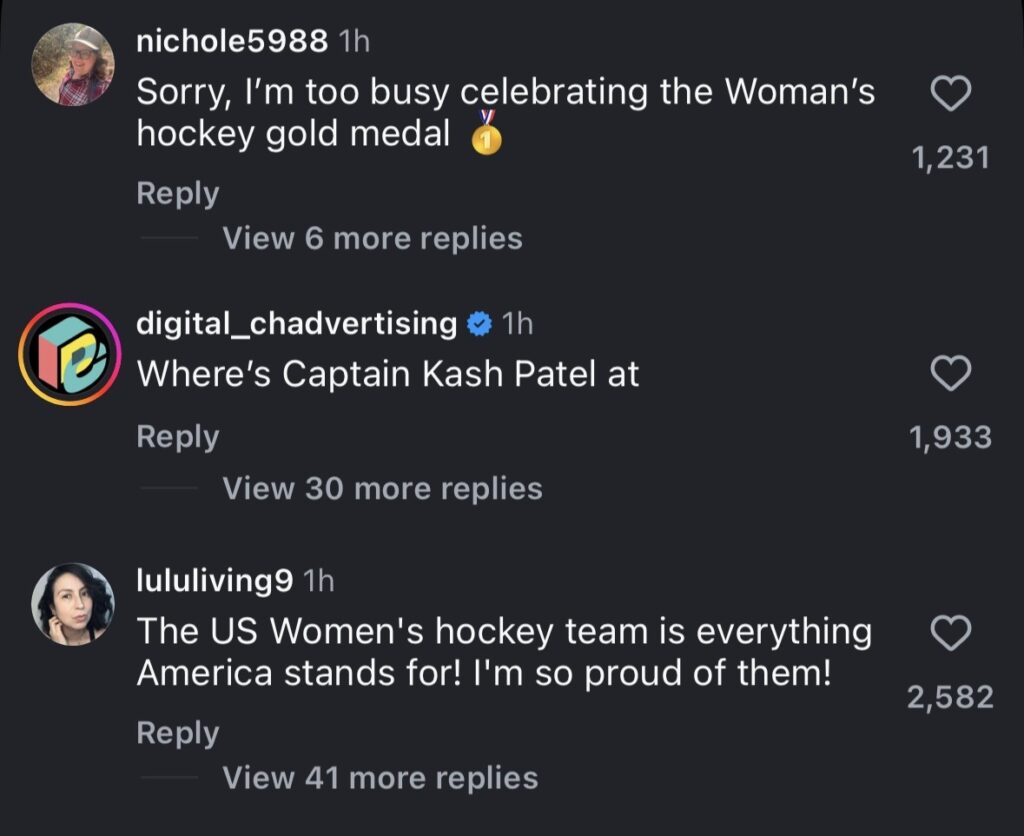Tap the verified badge beside digital_chadvertising
1024x836 pixels.
479,323
